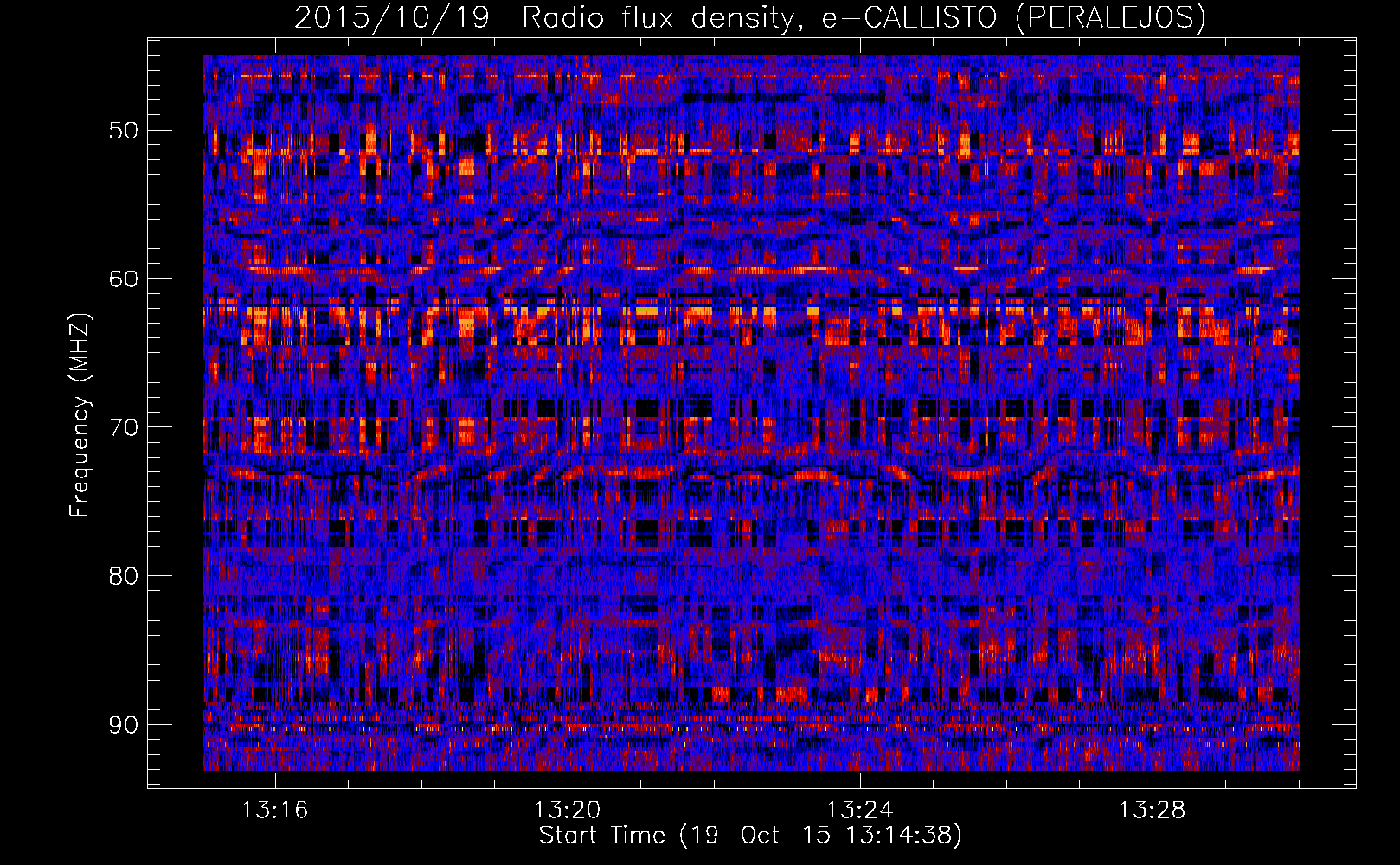This screenshot has height=865, width=1400.
Task: Click the 60 frequency tick label
Action: [x=124, y=279]
